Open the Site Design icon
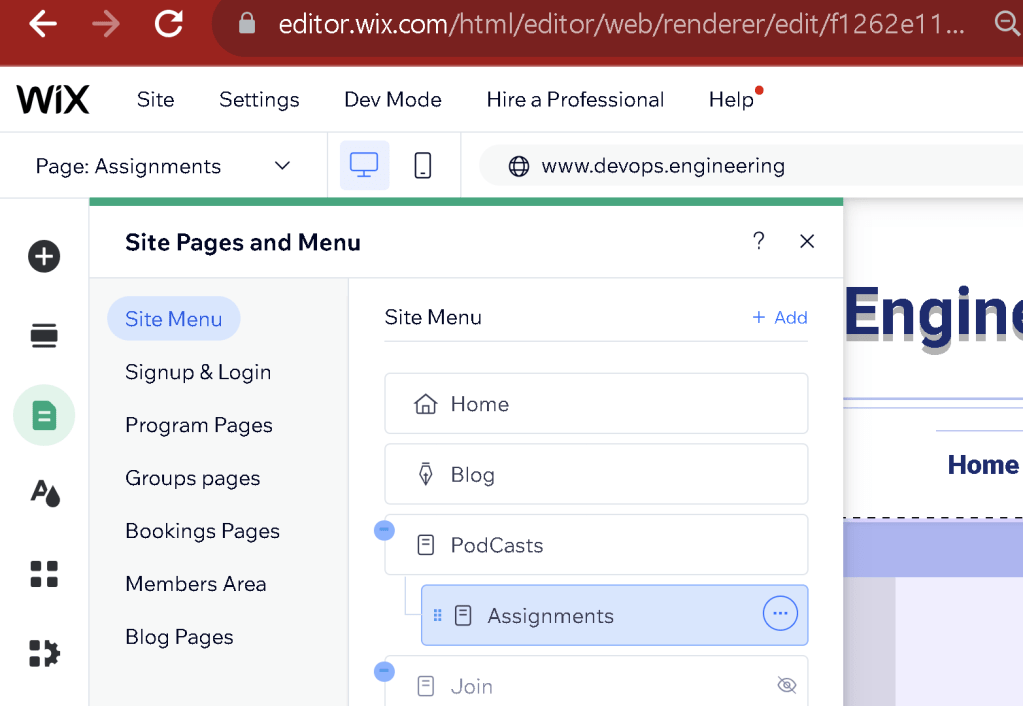 tap(45, 493)
